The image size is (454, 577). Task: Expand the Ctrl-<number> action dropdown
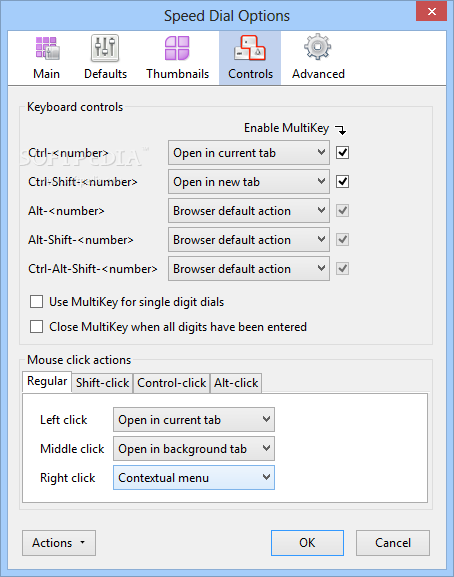[249, 152]
